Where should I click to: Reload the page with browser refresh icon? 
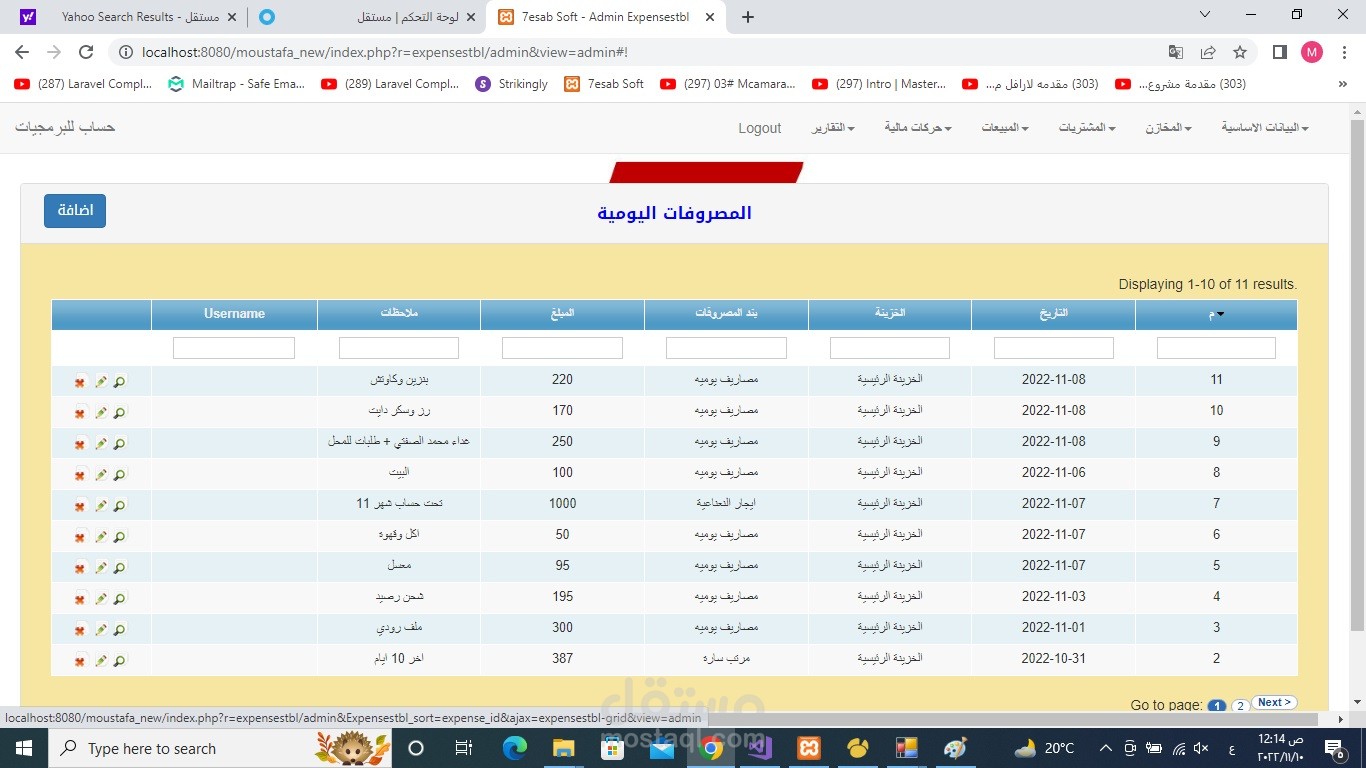[x=86, y=52]
